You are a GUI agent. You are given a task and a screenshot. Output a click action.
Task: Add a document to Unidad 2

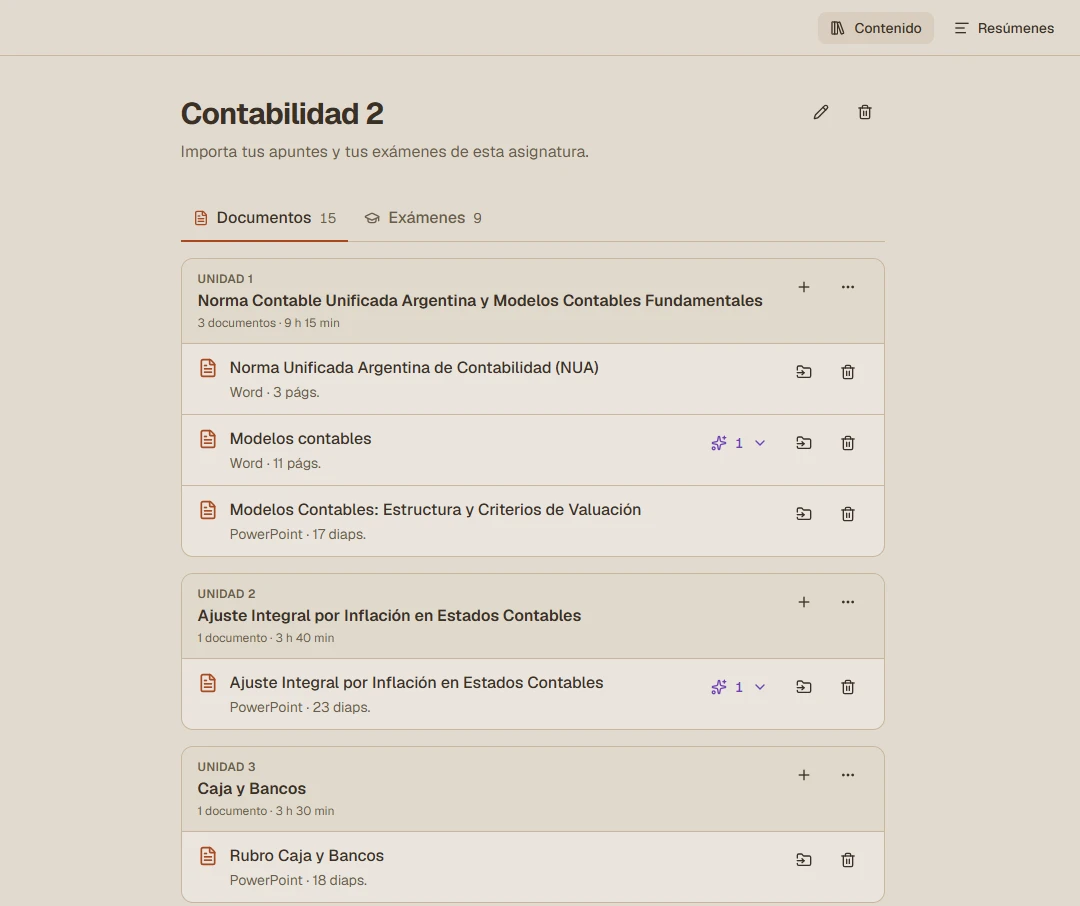pyautogui.click(x=803, y=601)
